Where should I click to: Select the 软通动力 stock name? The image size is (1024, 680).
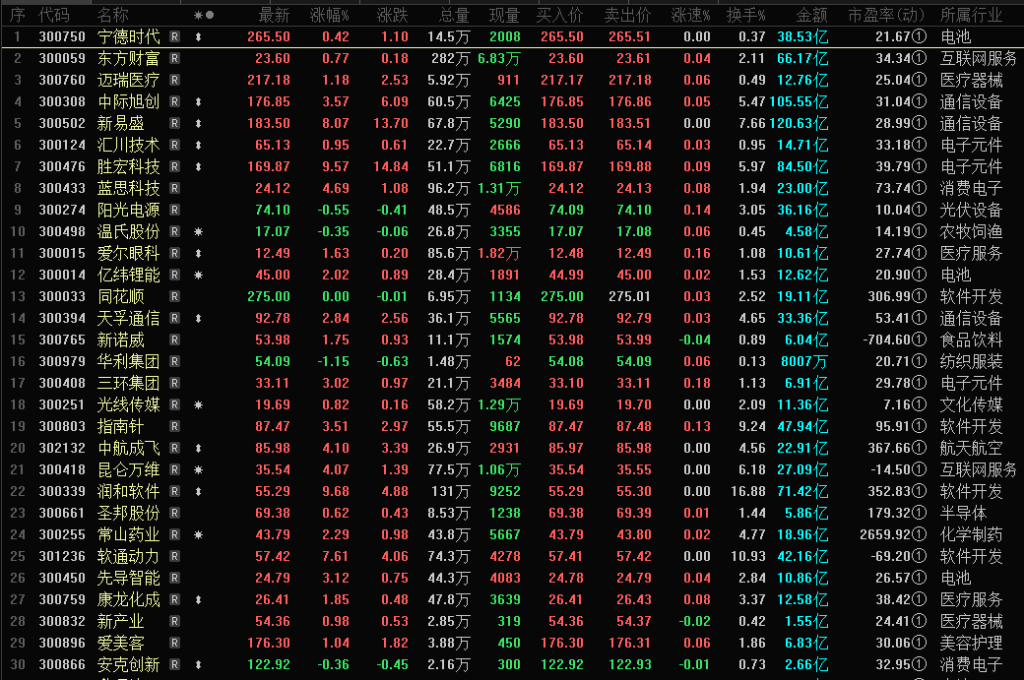[x=129, y=557]
